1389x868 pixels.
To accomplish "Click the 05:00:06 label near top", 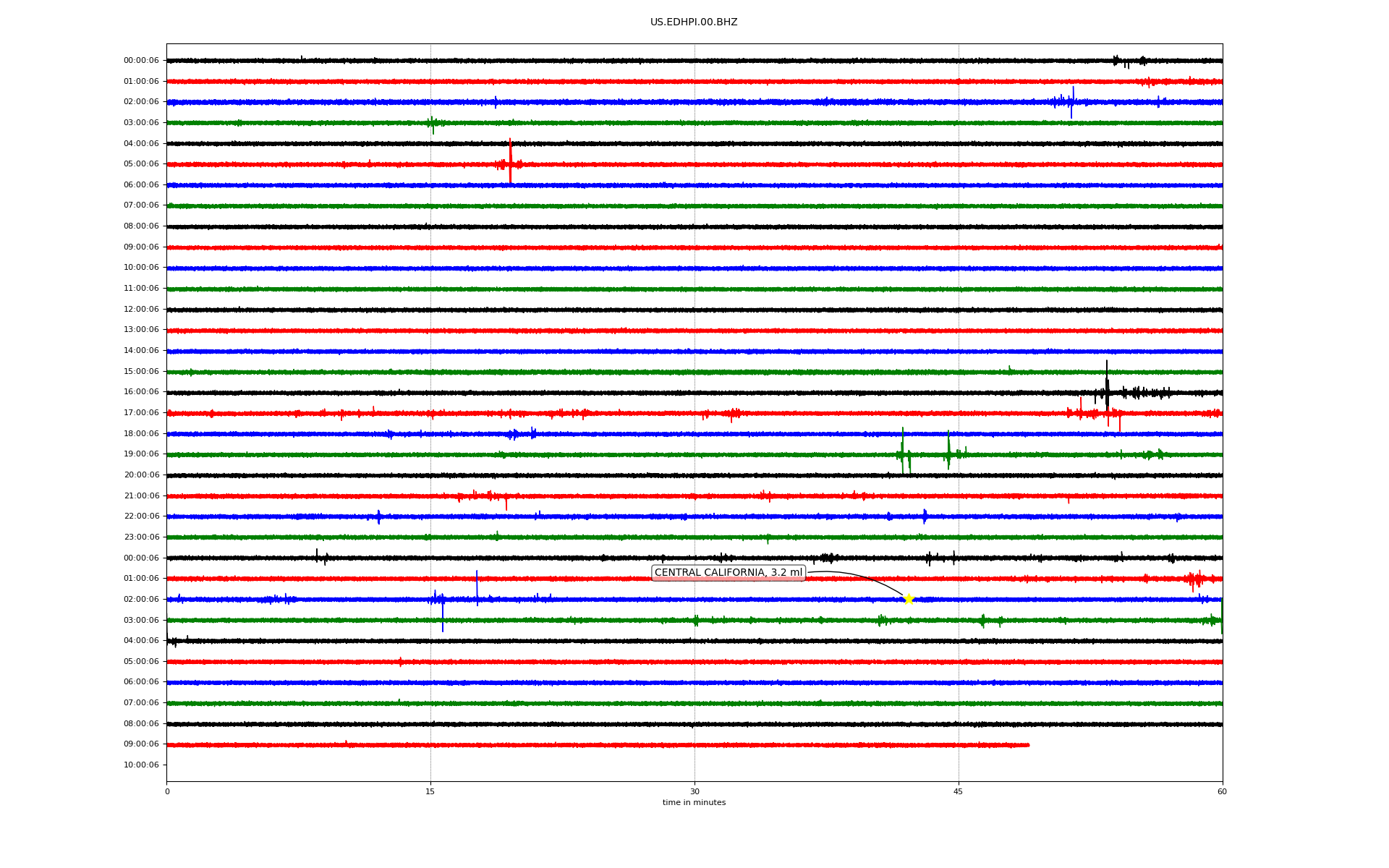I will [x=141, y=164].
